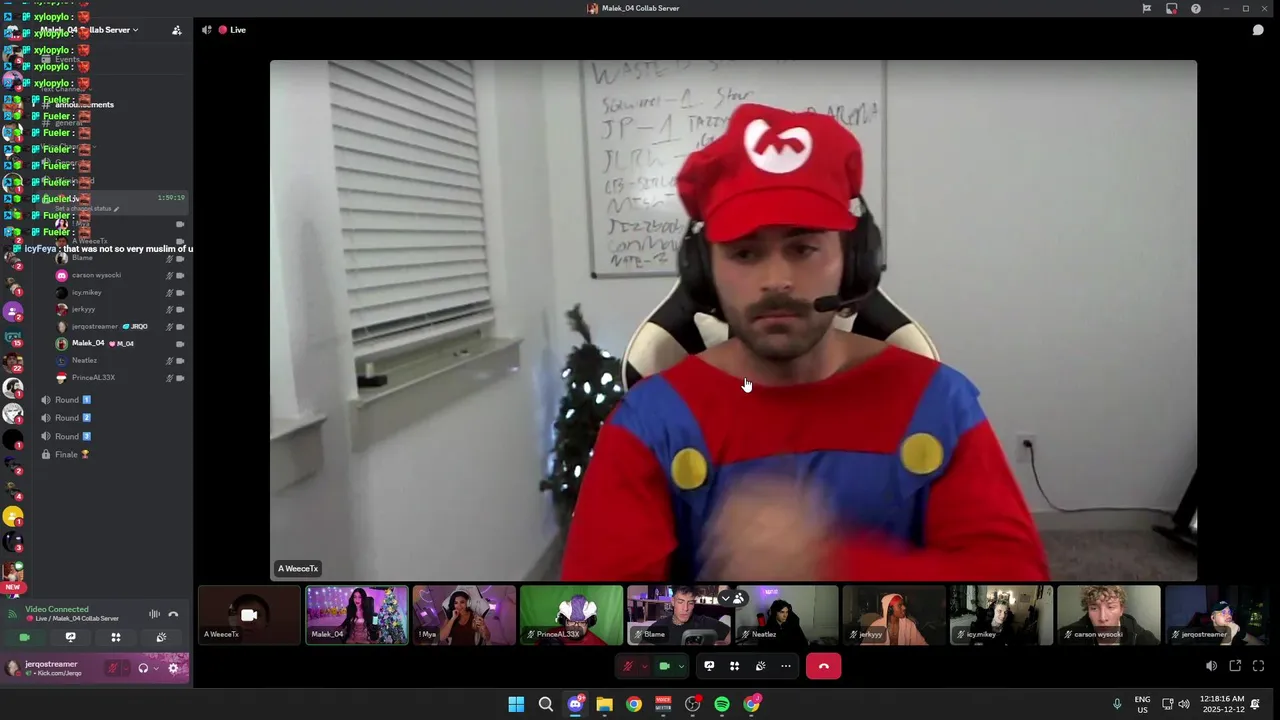Focus PrinceAL33X video tile
Image resolution: width=1280 pixels, height=720 pixels.
(x=572, y=615)
